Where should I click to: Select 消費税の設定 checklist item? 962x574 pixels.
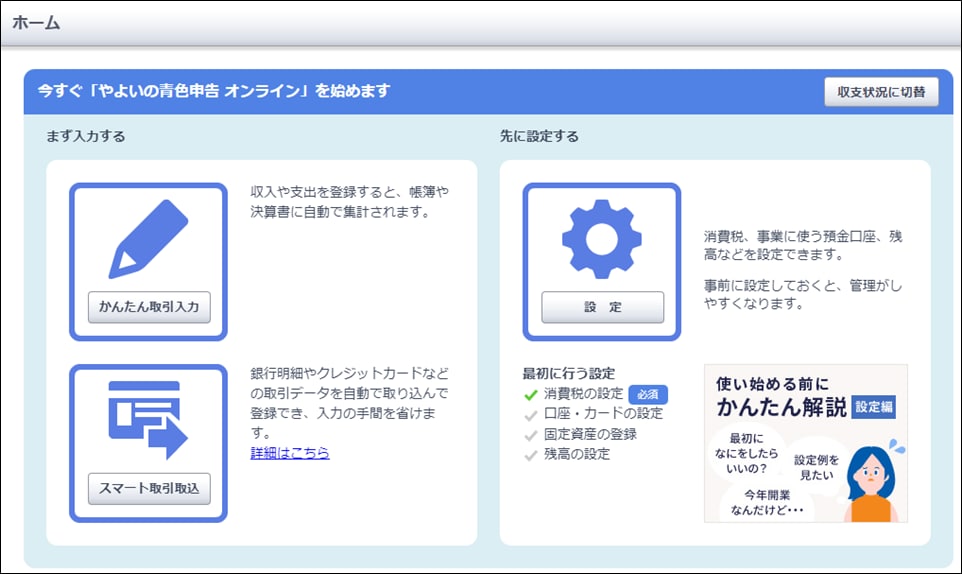583,394
